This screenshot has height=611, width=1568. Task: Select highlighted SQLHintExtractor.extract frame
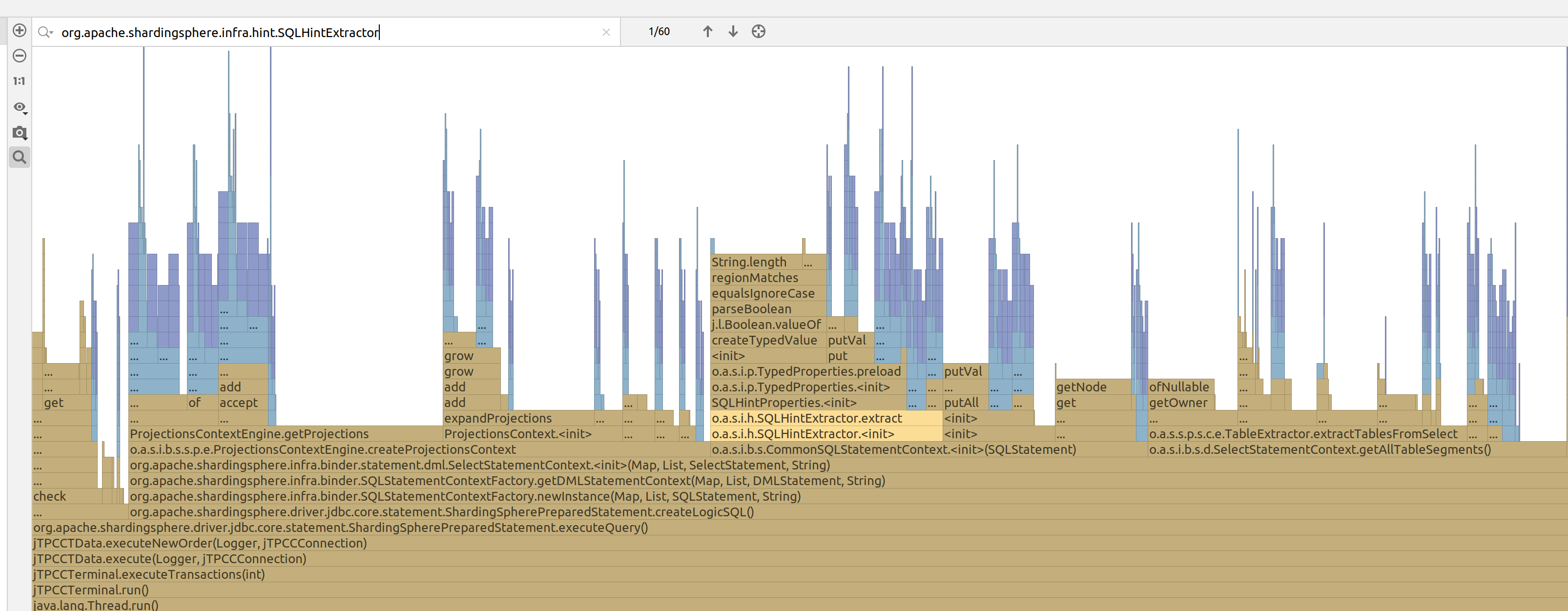(825, 418)
